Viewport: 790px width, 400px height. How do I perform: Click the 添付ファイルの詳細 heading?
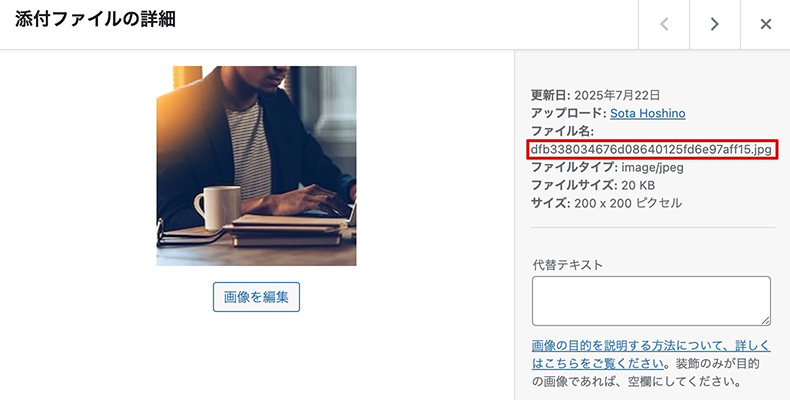(95, 20)
